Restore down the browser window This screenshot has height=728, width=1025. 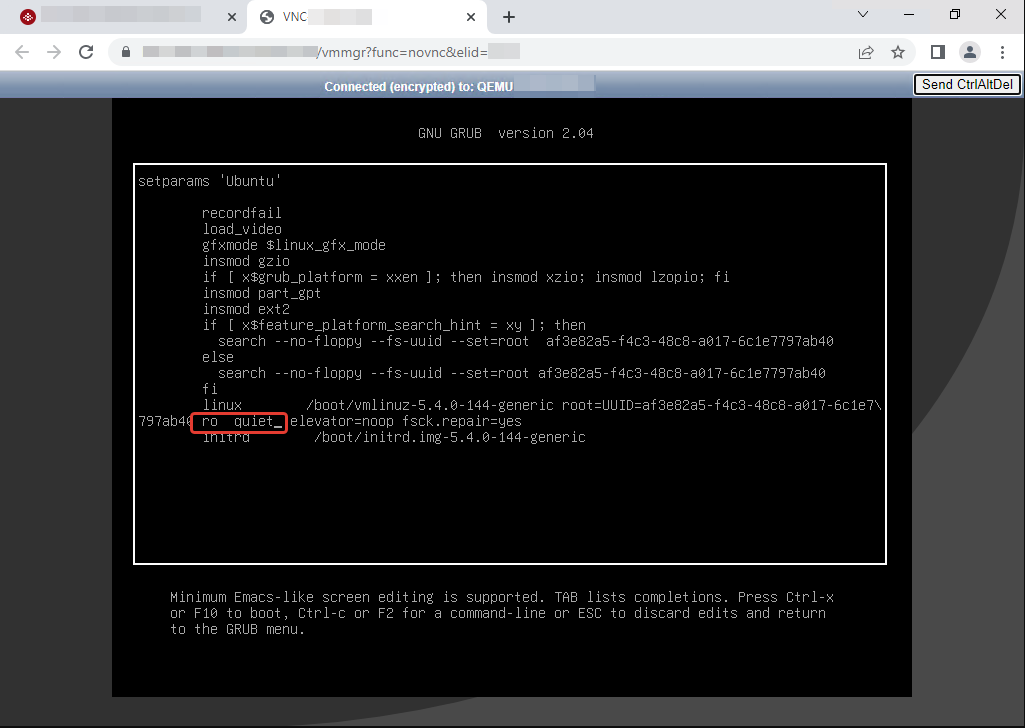[954, 14]
